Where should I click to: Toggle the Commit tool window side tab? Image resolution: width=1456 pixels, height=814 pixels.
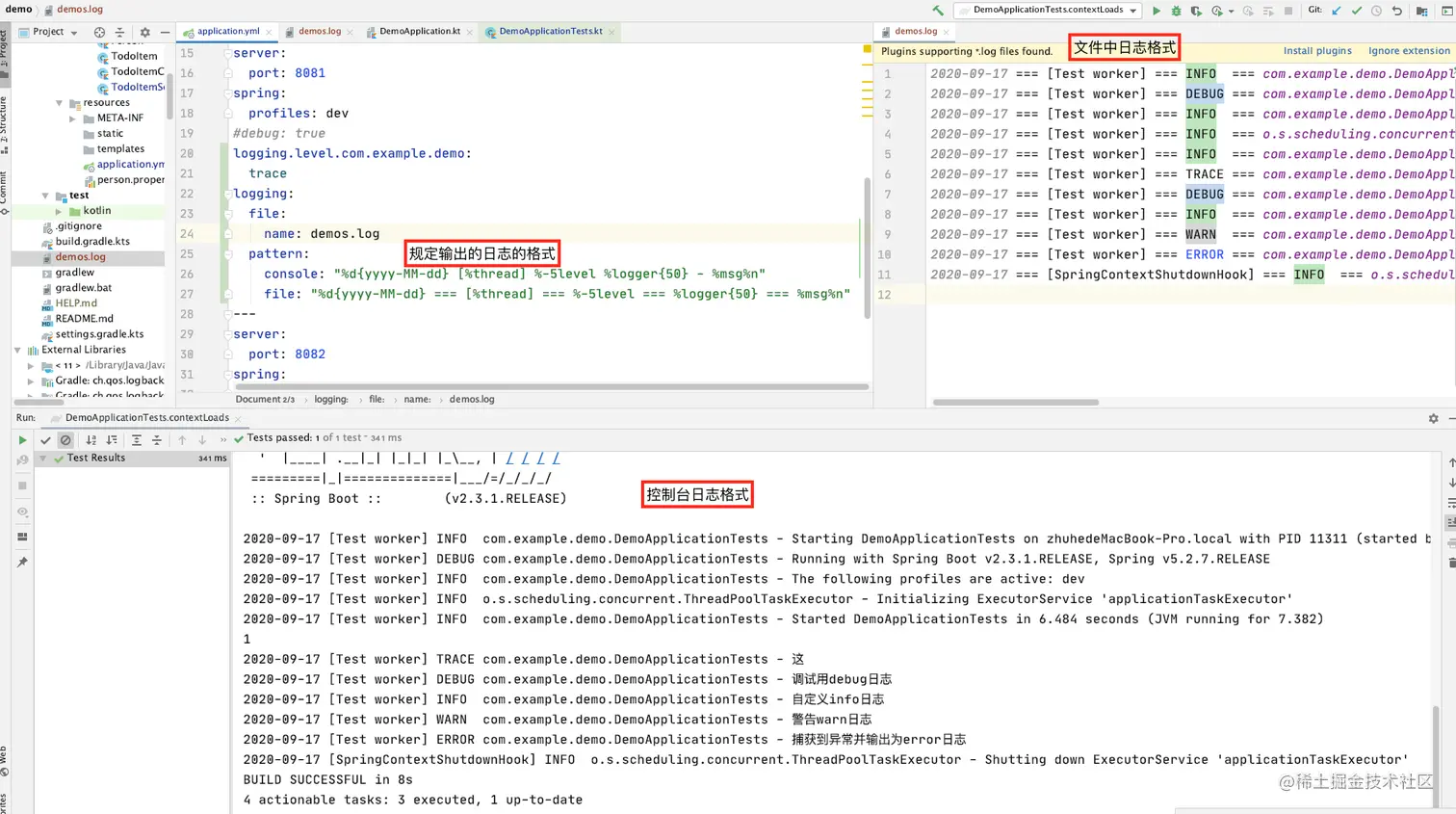pos(4,192)
